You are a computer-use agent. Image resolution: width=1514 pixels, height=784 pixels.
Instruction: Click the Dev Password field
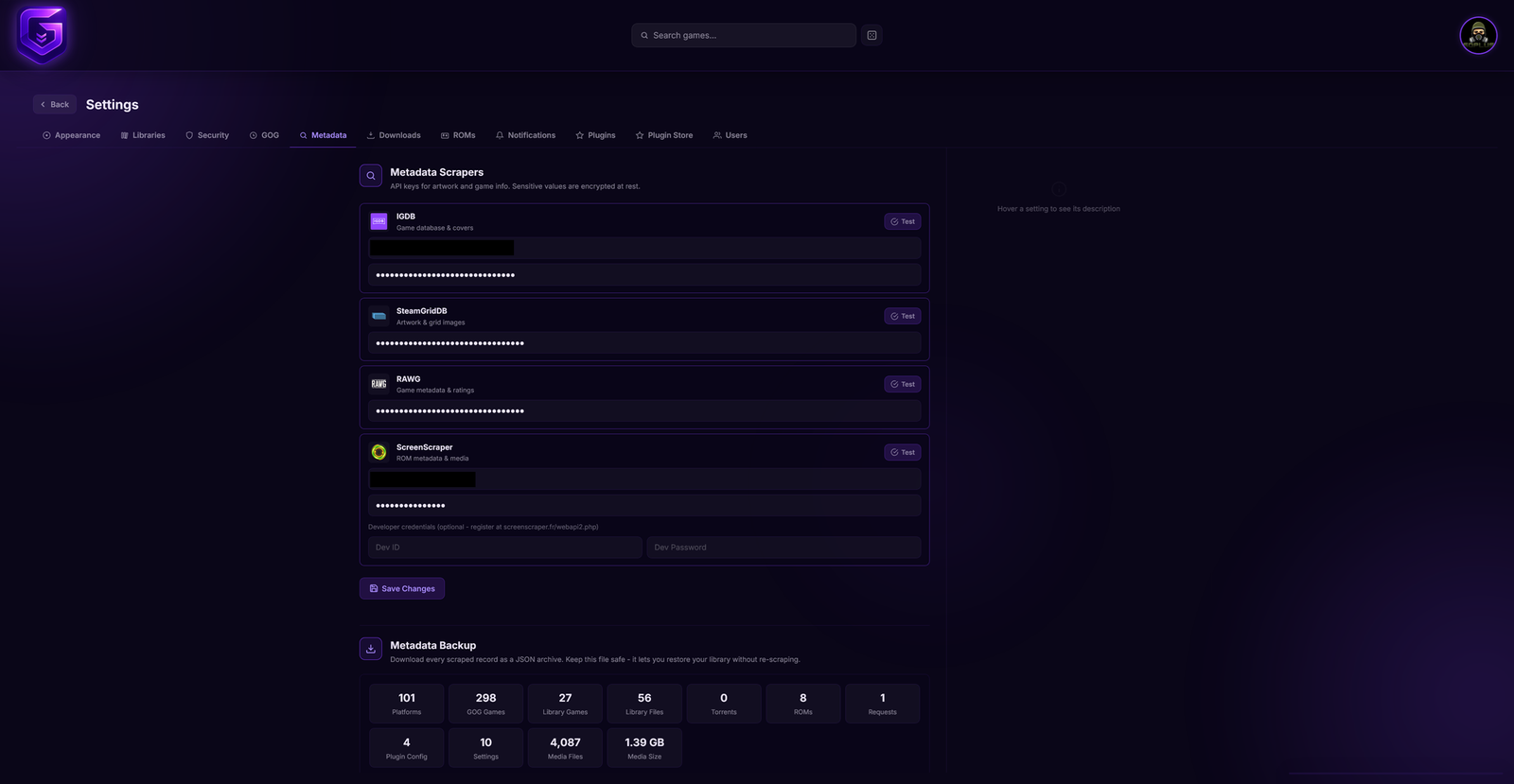[x=783, y=547]
